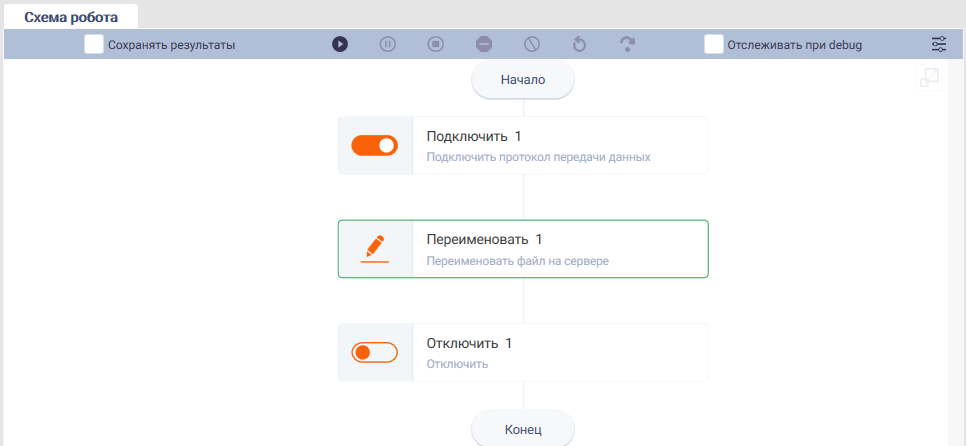
Task: Click the redo curved-arrow icon
Action: (x=627, y=44)
